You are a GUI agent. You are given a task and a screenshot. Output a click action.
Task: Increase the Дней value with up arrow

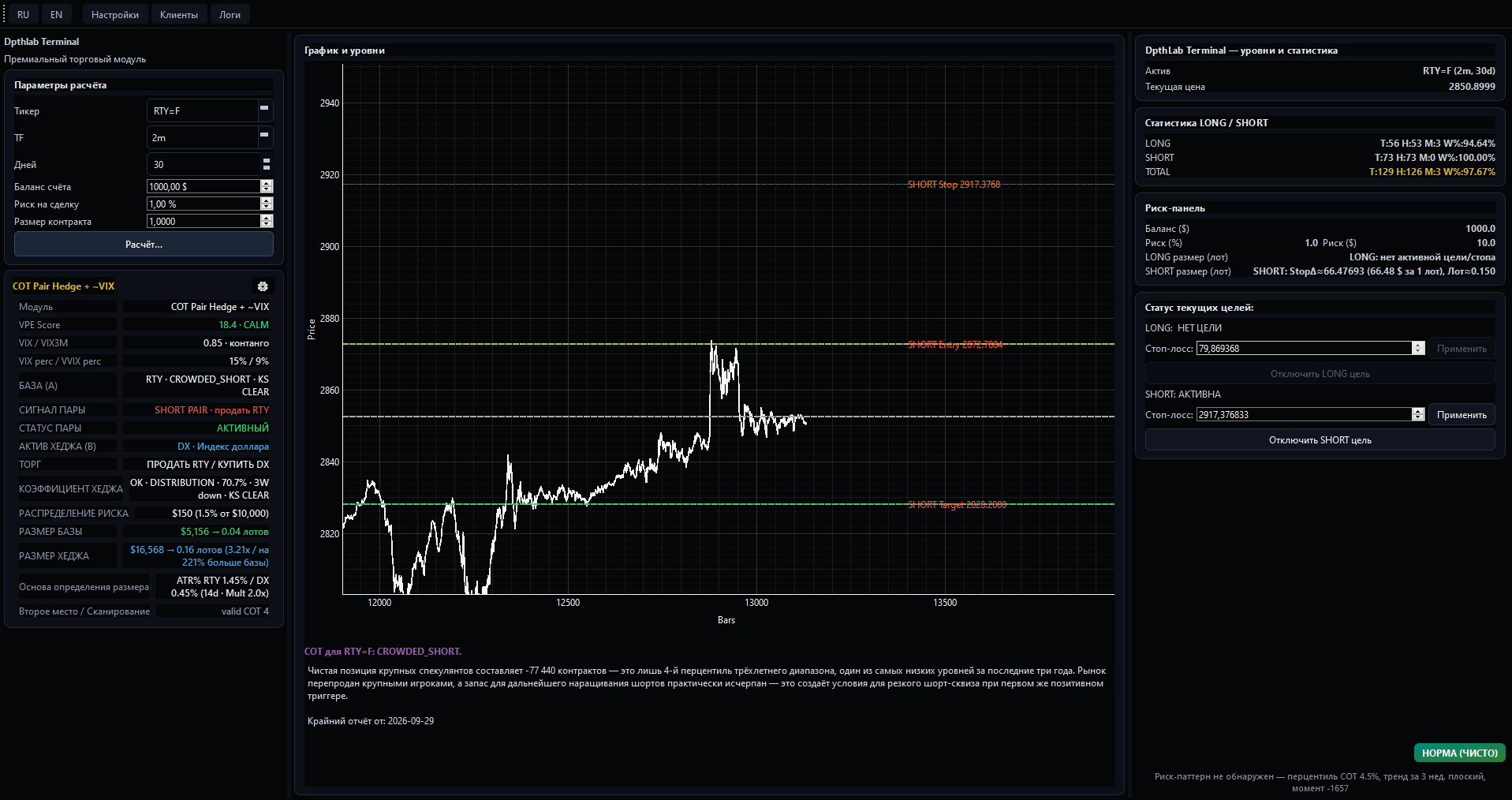[x=267, y=160]
